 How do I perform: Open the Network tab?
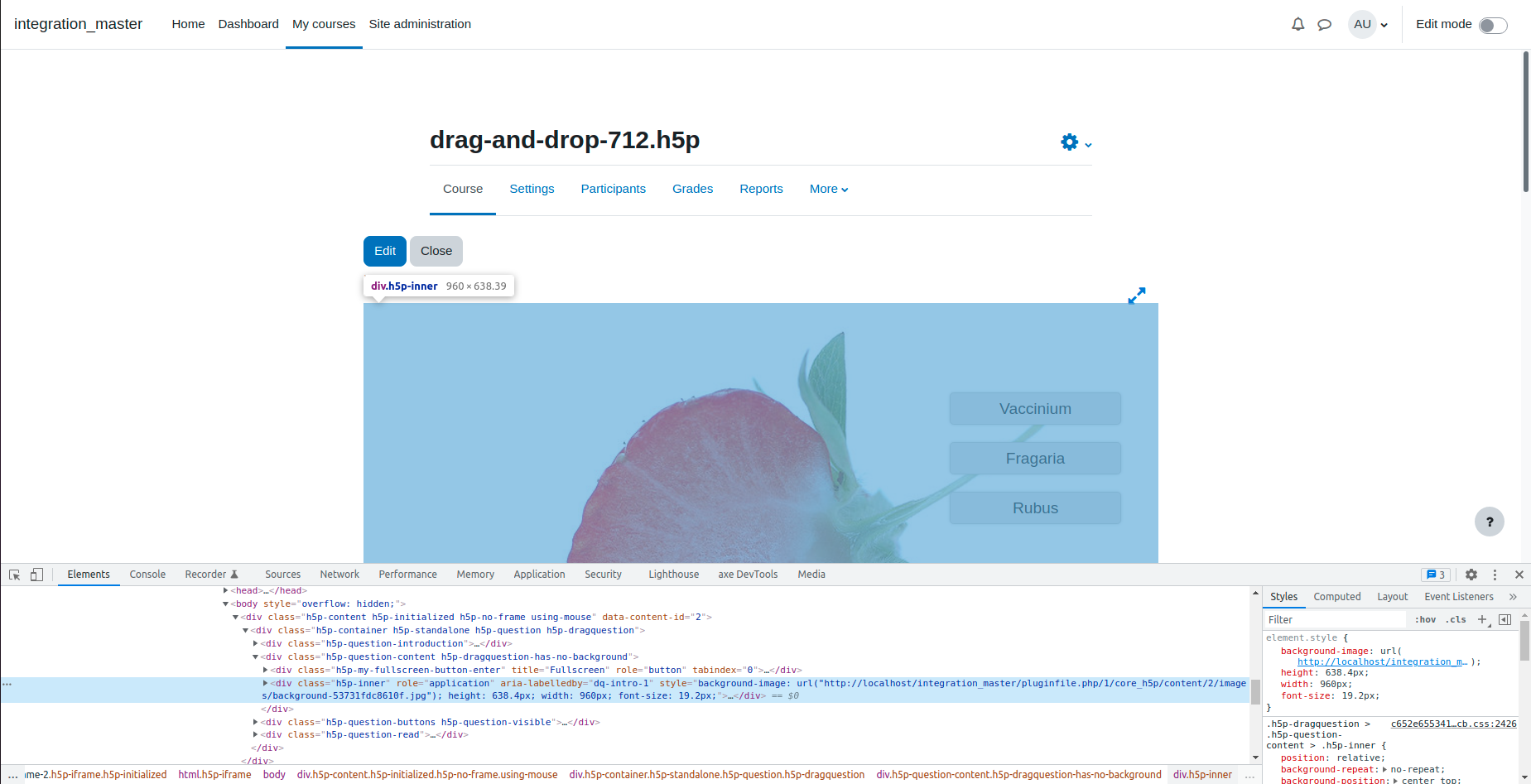click(x=339, y=575)
